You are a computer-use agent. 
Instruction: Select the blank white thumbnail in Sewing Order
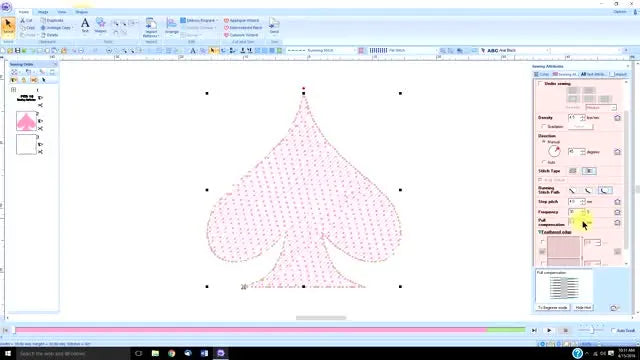[x=26, y=144]
